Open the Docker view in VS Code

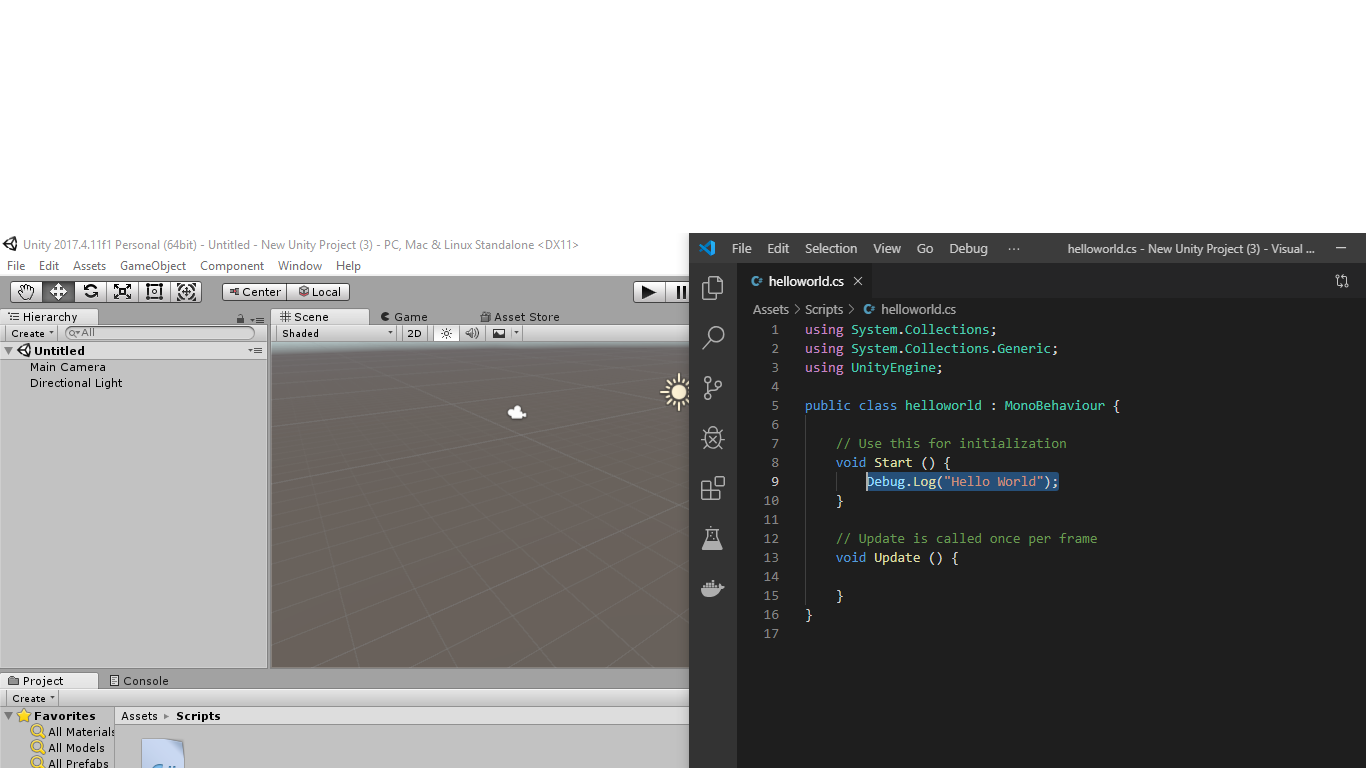tap(713, 588)
